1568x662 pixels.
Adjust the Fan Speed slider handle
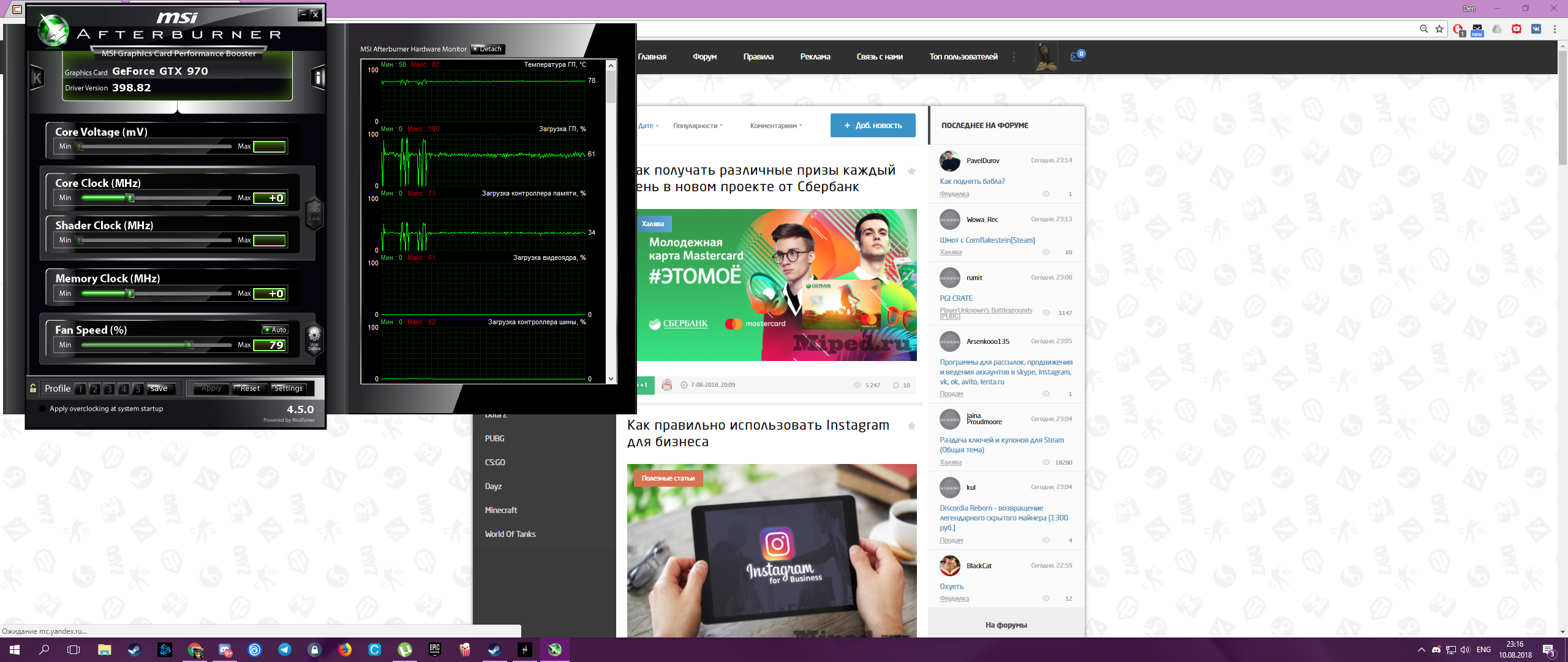[x=190, y=344]
